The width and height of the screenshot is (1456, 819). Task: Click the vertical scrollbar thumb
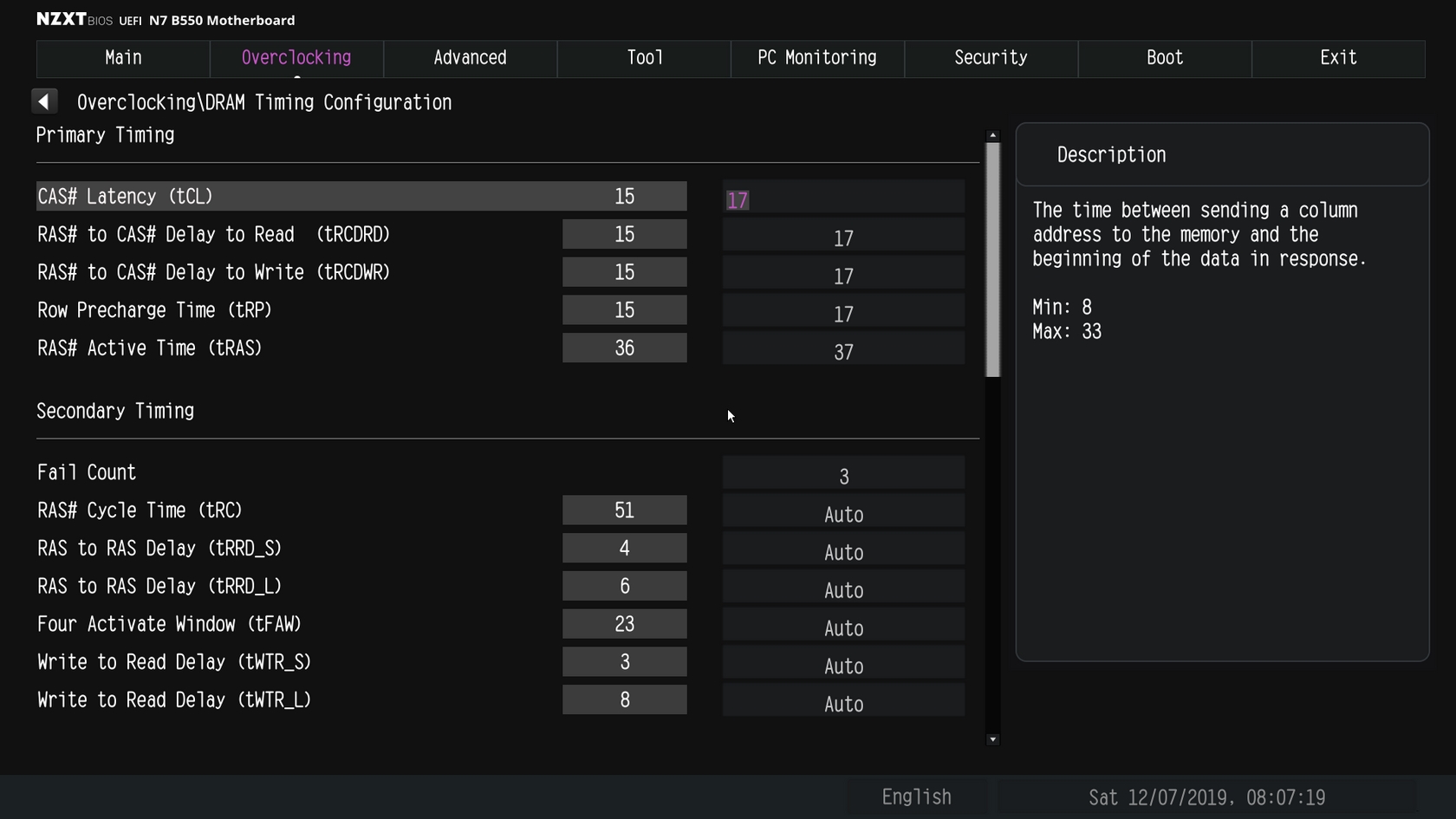993,260
